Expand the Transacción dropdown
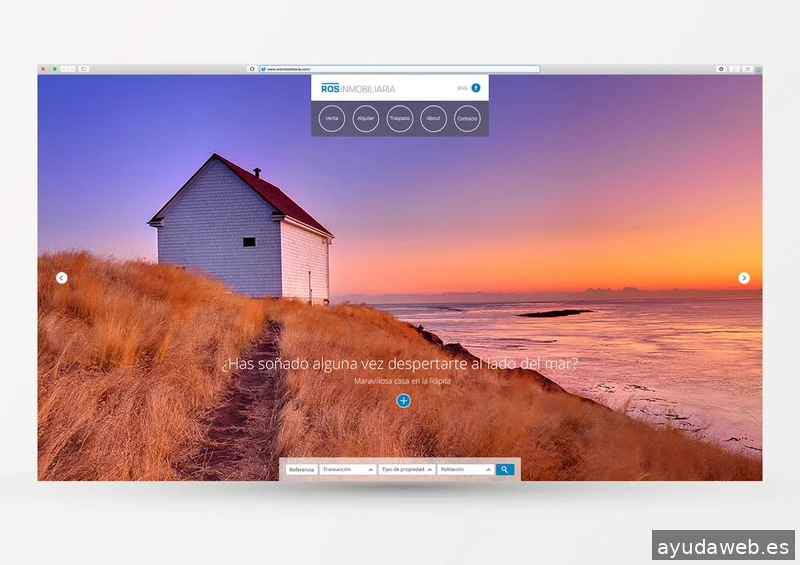This screenshot has width=800, height=565. click(x=348, y=469)
